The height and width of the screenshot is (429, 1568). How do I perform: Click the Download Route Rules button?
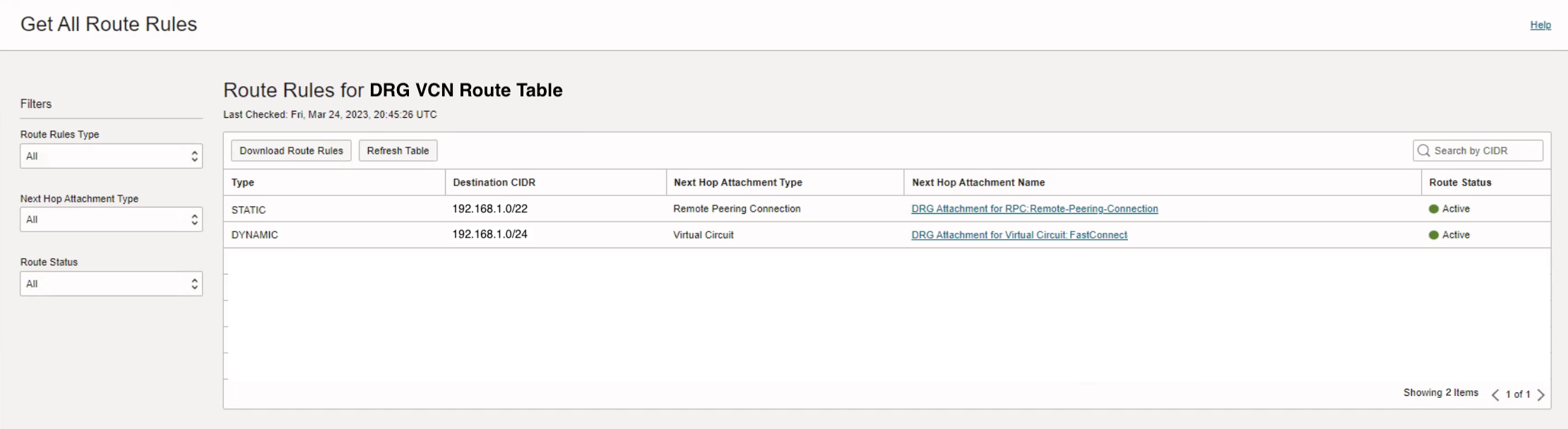point(290,150)
